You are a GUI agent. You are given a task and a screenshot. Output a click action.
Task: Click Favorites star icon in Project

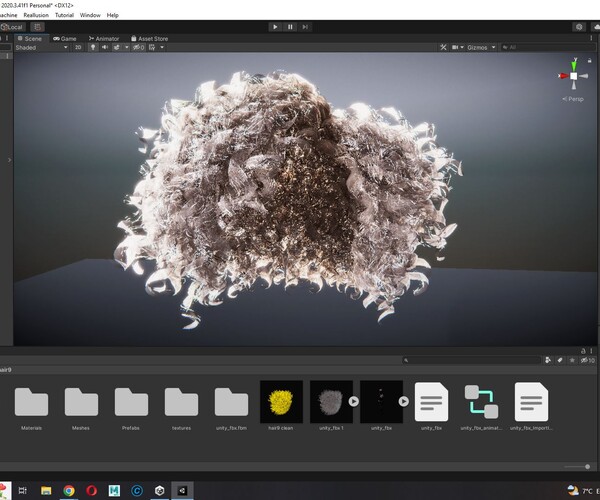572,360
